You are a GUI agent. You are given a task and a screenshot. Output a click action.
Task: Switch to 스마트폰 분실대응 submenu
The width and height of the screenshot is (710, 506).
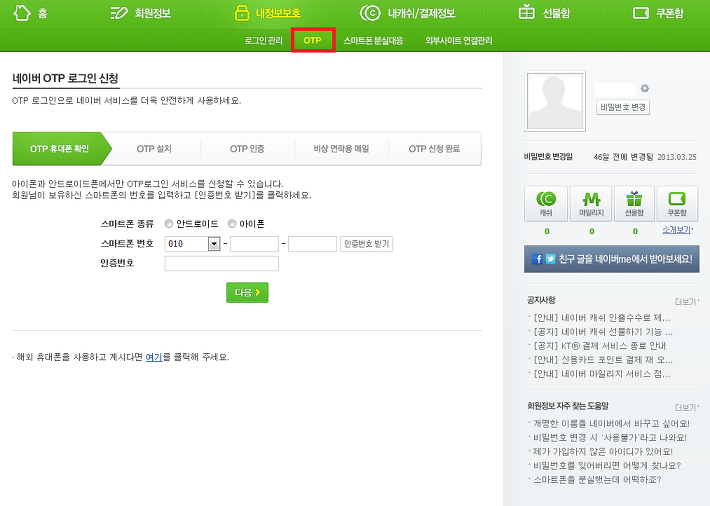[373, 41]
